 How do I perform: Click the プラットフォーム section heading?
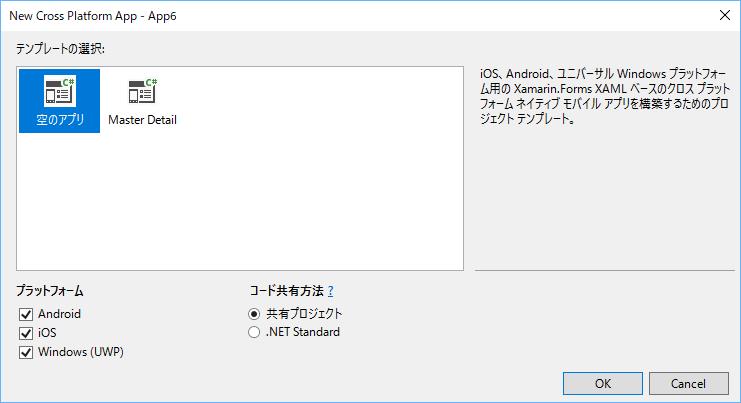tap(49, 291)
